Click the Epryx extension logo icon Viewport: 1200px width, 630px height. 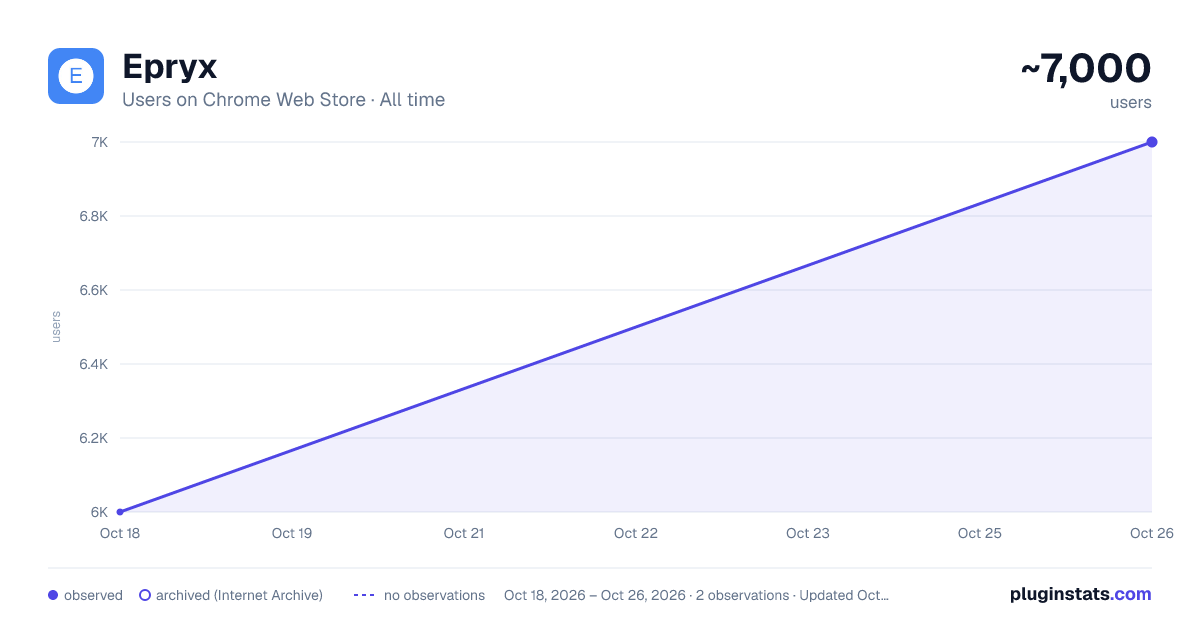(76, 76)
